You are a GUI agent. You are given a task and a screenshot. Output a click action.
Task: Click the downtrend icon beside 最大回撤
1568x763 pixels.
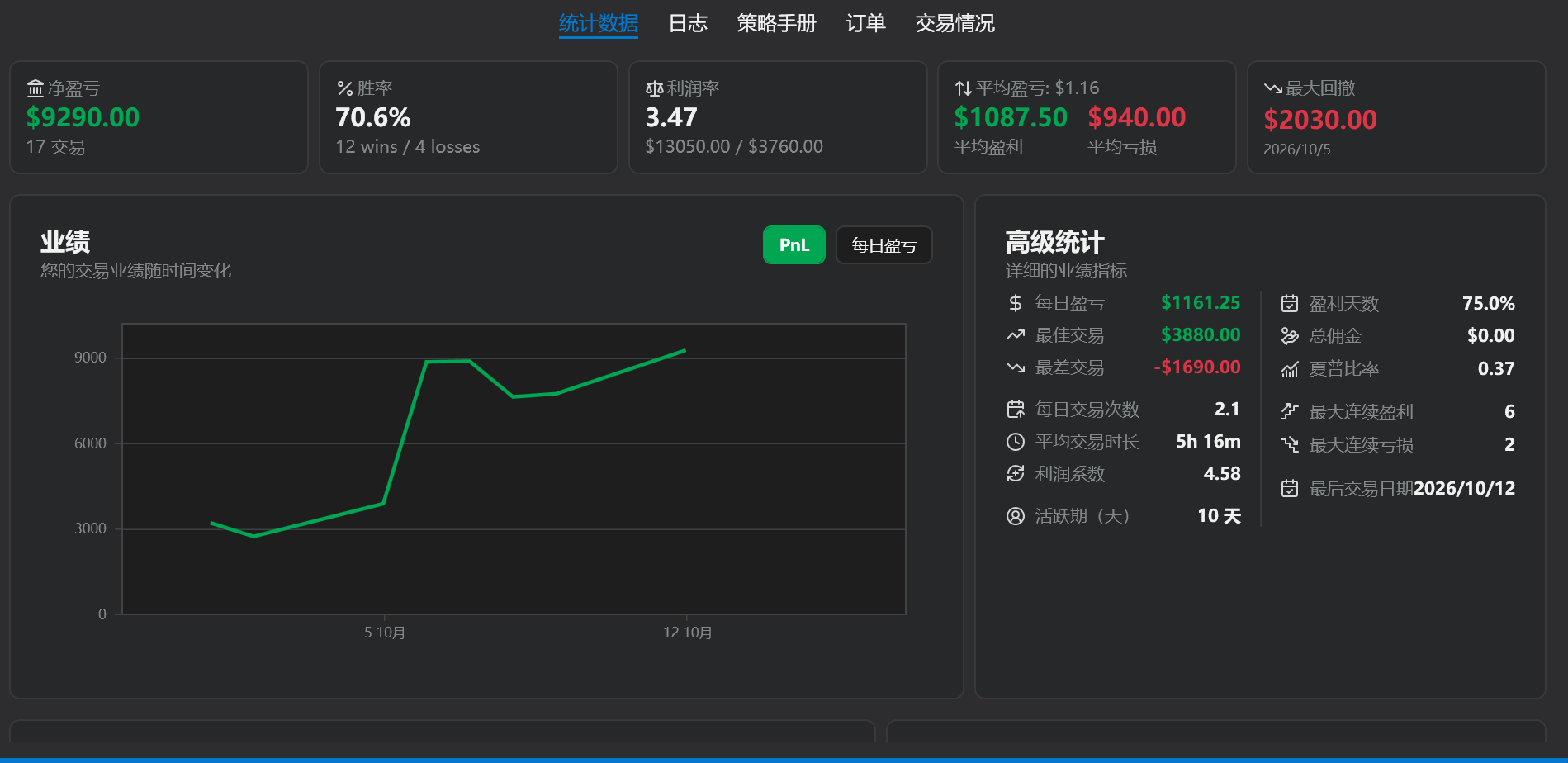click(1273, 88)
